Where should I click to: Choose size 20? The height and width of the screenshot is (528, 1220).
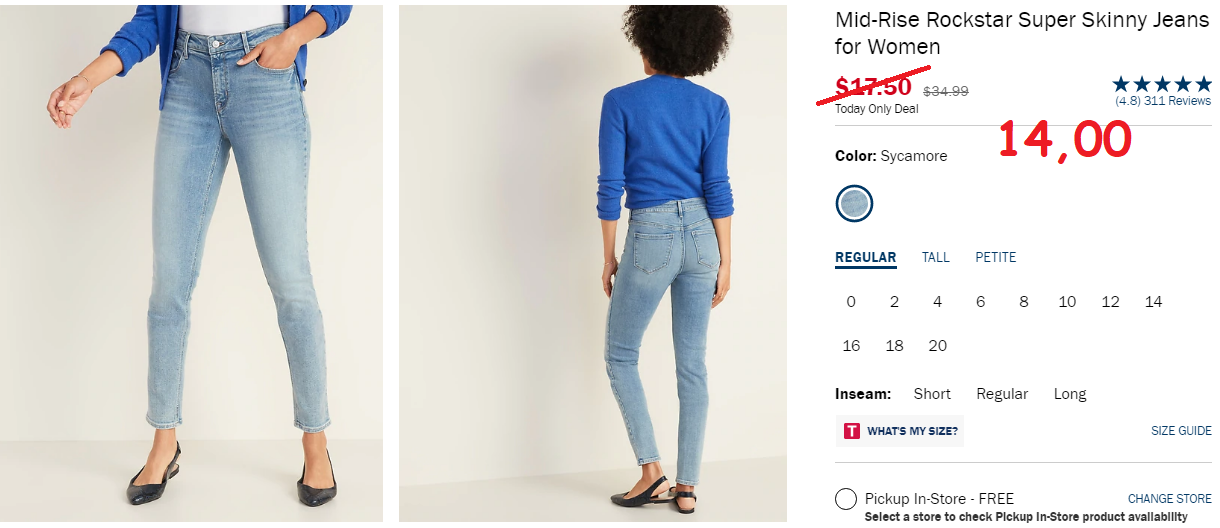(938, 346)
